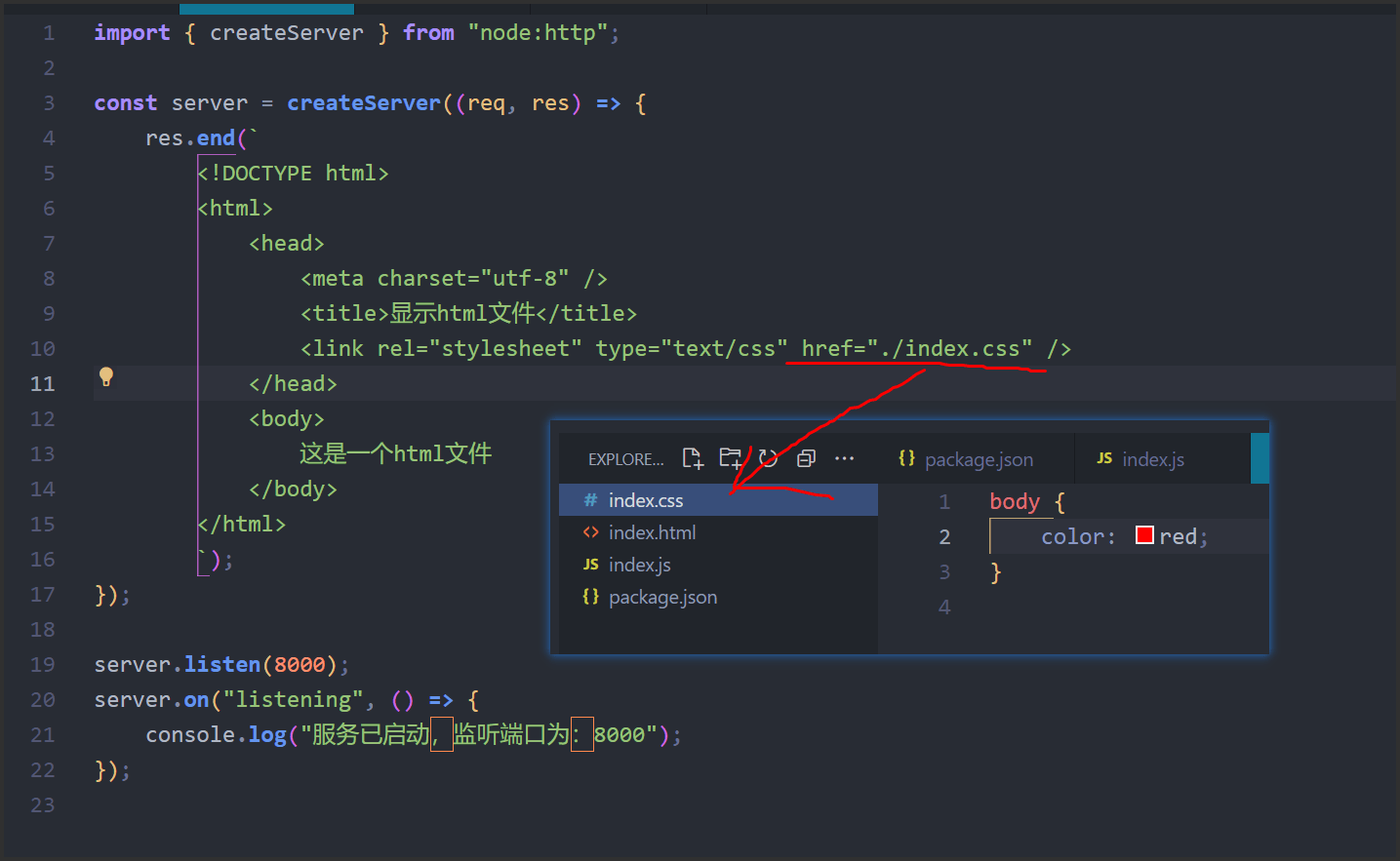Click res.end call on line 4

190,137
